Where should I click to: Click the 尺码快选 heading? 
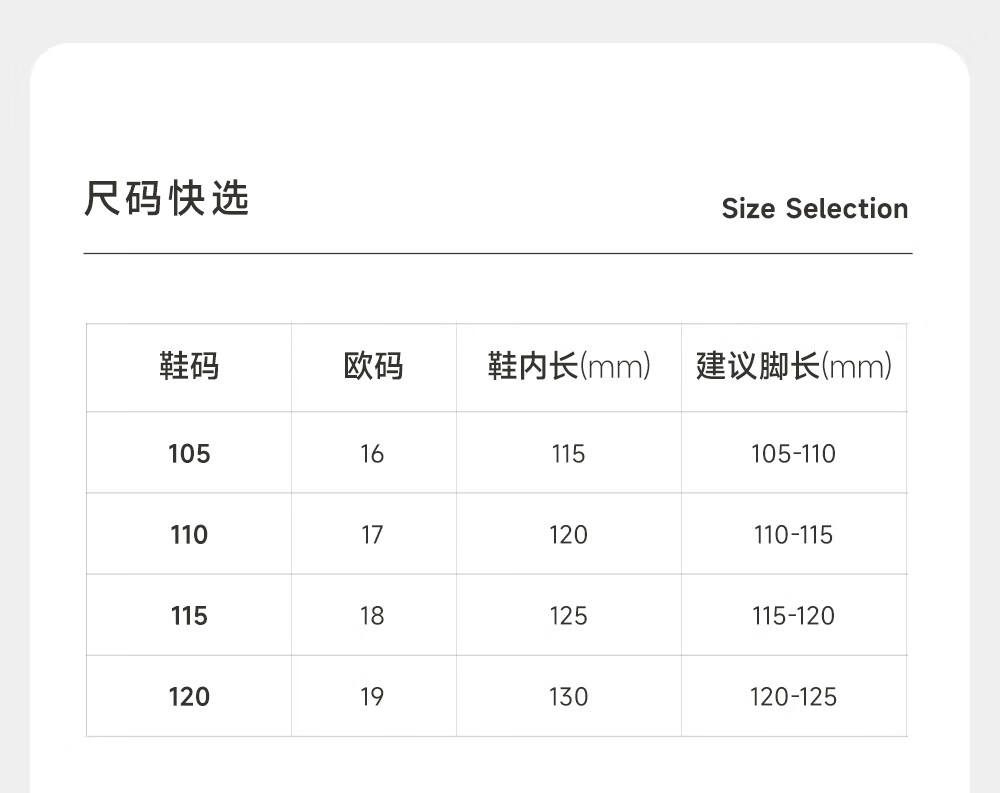click(166, 199)
